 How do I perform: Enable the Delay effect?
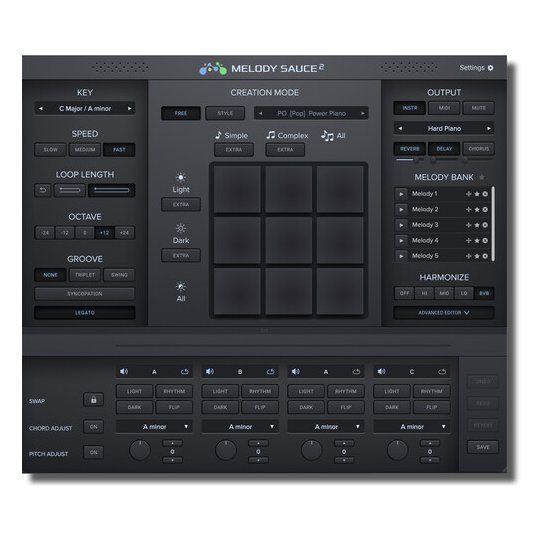(x=444, y=149)
